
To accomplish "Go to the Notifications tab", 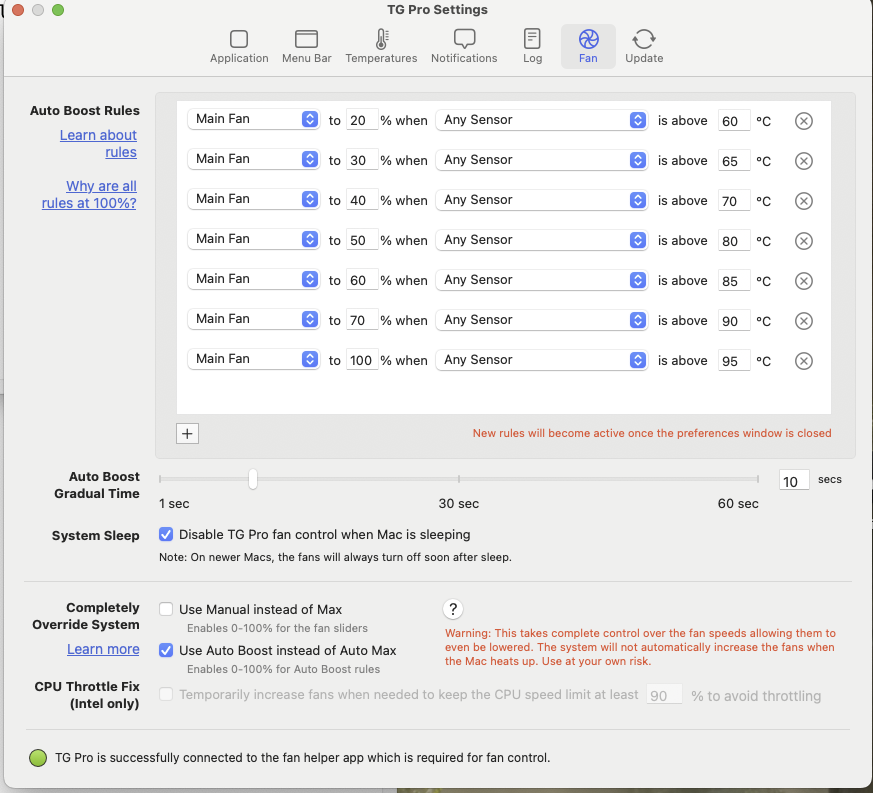I will pyautogui.click(x=464, y=47).
